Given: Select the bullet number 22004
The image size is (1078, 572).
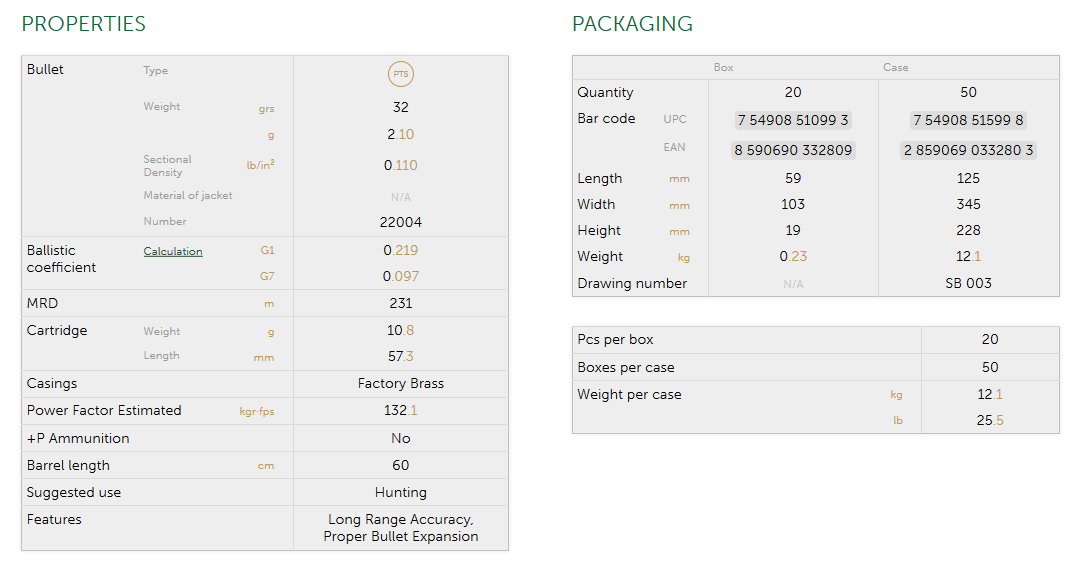Looking at the screenshot, I should tap(401, 222).
